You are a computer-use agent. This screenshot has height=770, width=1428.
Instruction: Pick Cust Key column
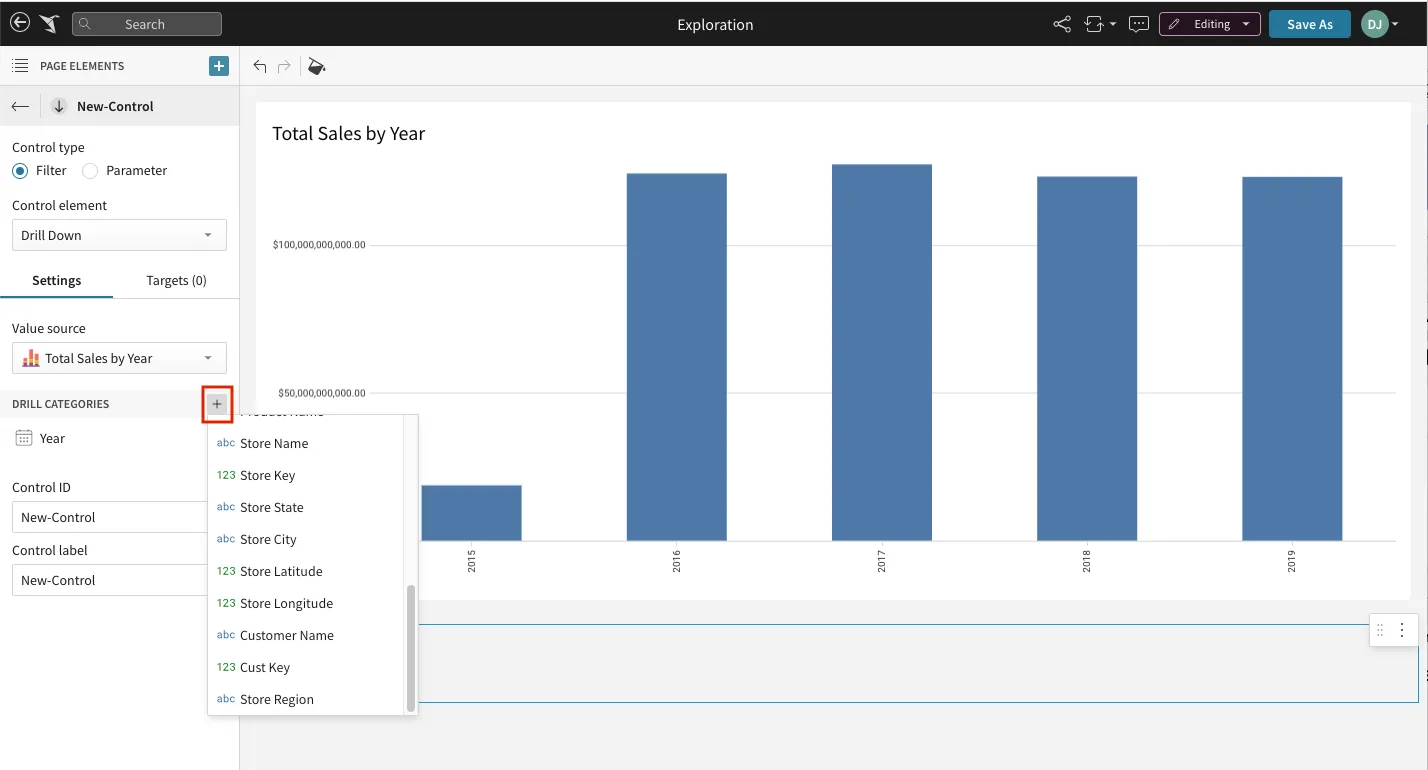[x=306, y=667]
